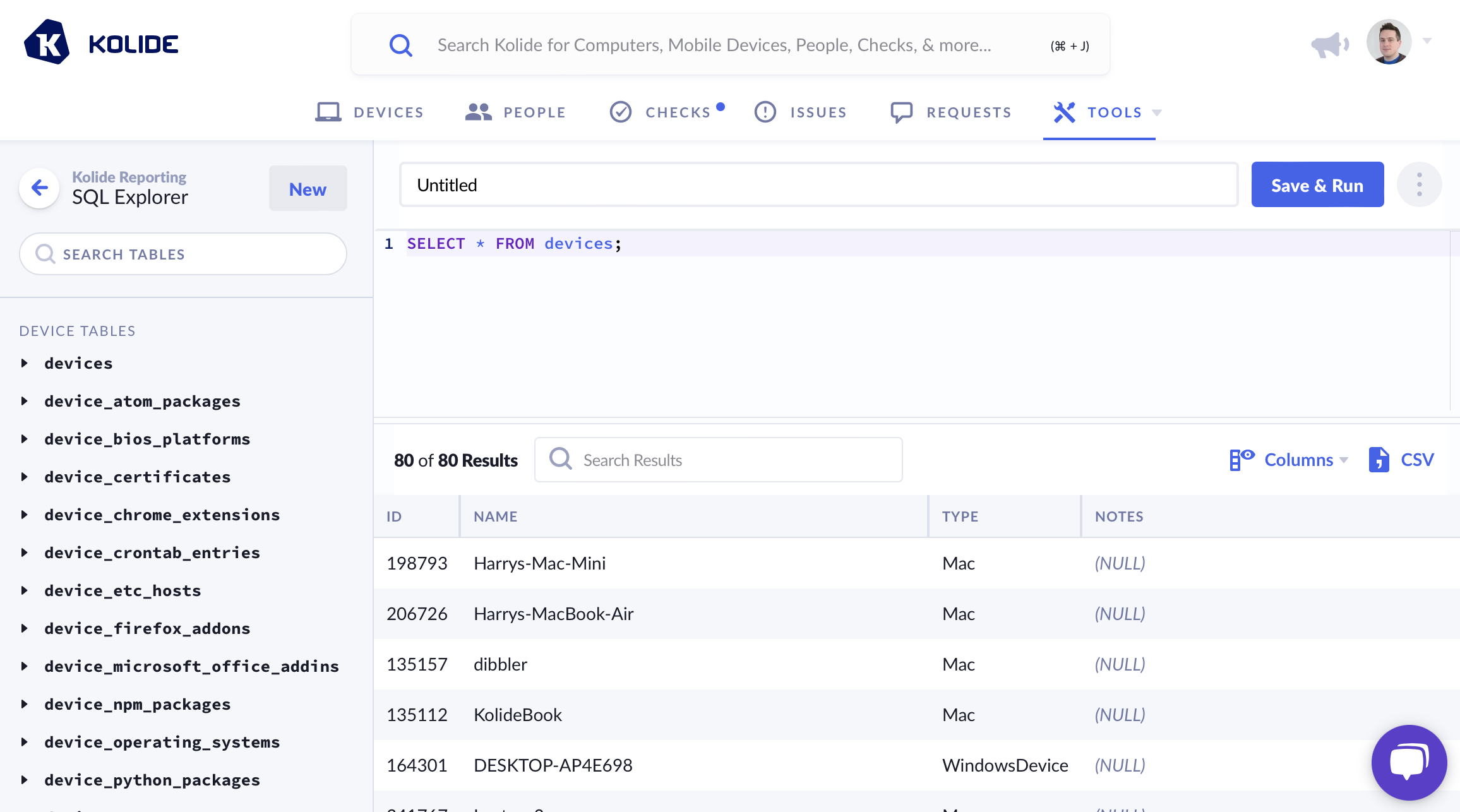Click the megaphone announcements icon
Image resolution: width=1460 pixels, height=812 pixels.
pos(1329,44)
